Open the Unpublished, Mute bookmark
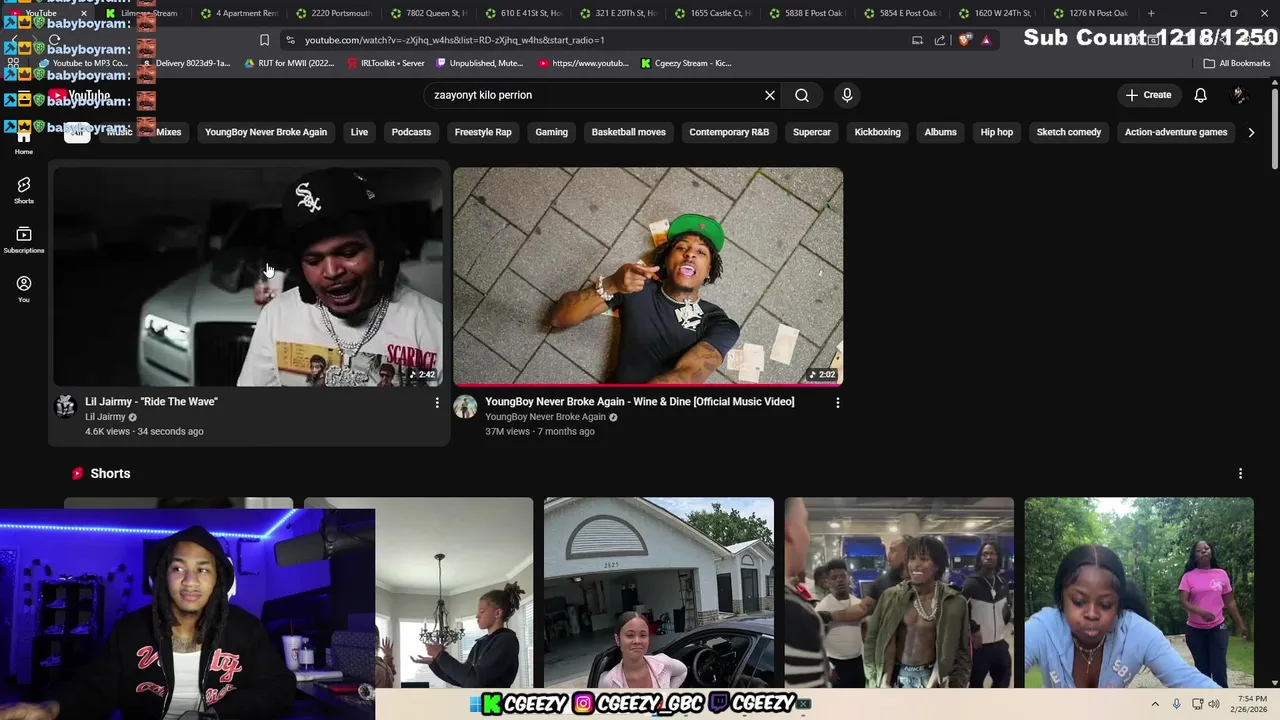 point(480,63)
